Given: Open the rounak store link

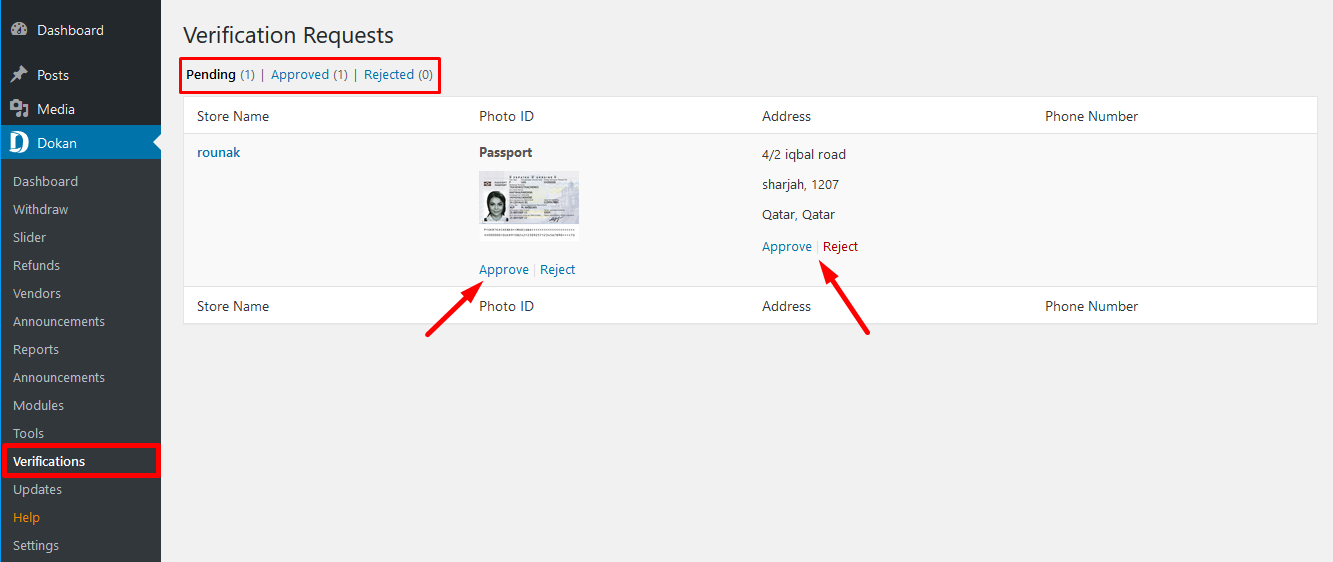Looking at the screenshot, I should [x=219, y=153].
